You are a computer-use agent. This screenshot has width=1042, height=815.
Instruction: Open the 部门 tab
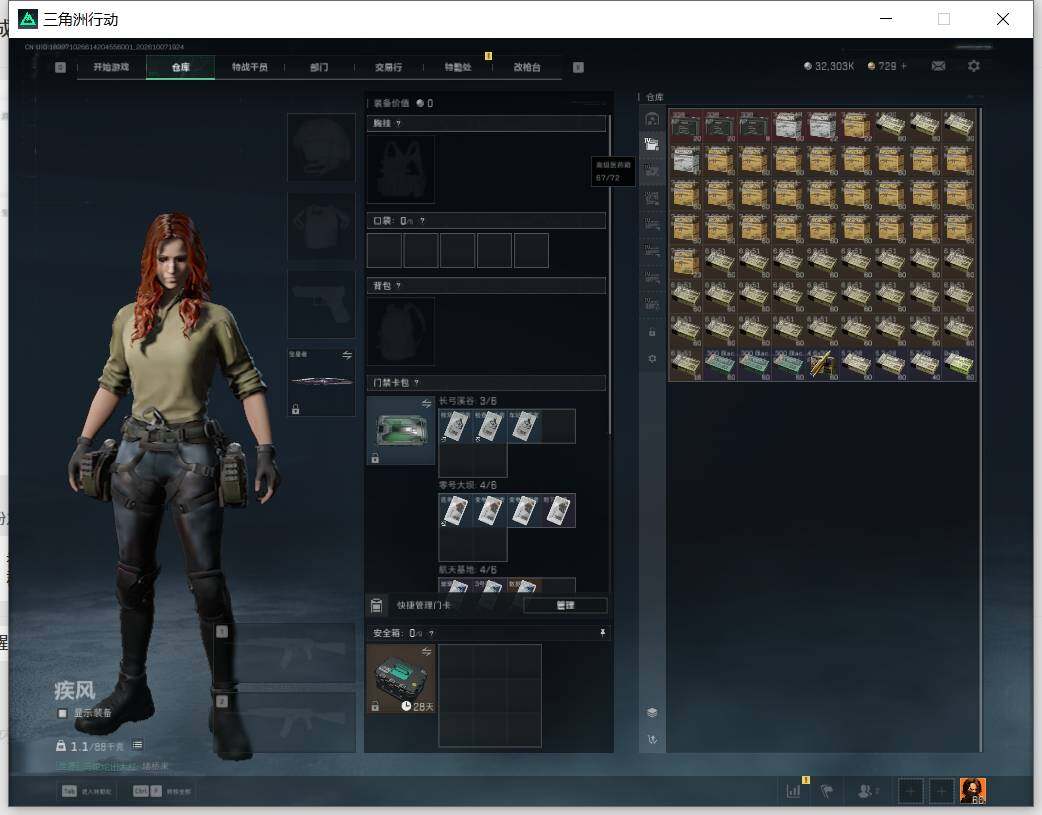(x=319, y=67)
